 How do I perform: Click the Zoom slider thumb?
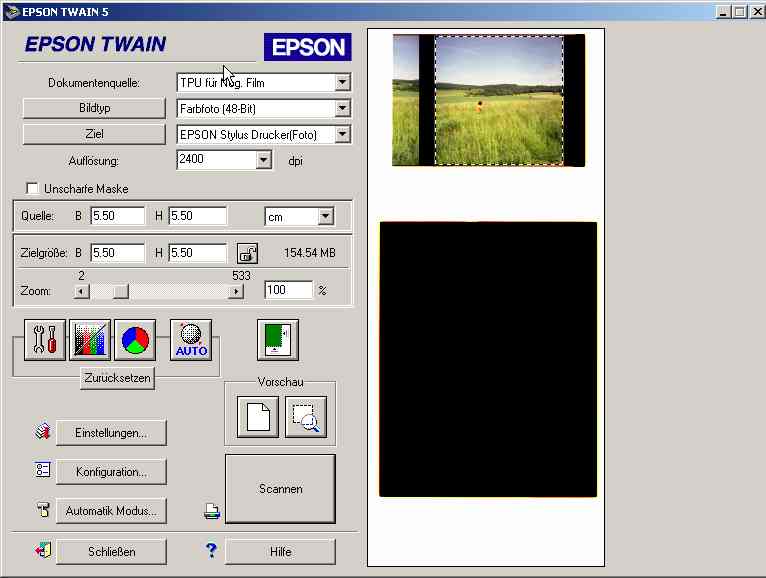pyautogui.click(x=121, y=291)
